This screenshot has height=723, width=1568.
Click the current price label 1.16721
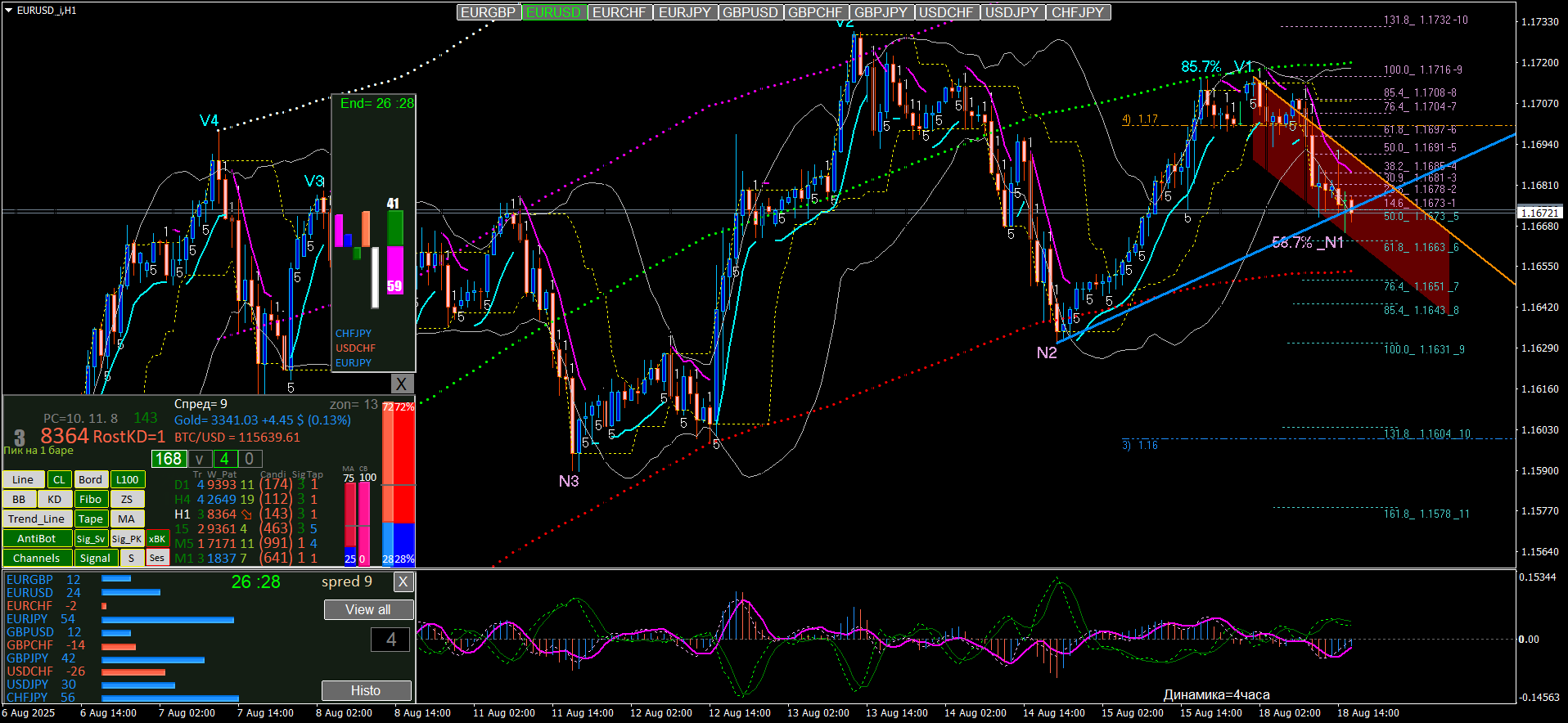[x=1539, y=213]
